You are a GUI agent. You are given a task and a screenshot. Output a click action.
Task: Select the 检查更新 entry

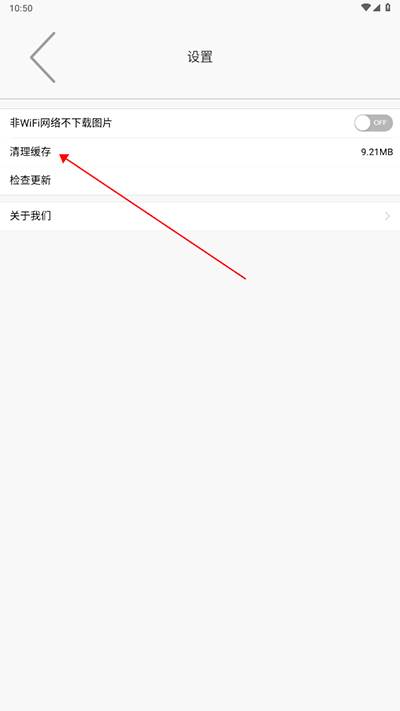pos(200,180)
